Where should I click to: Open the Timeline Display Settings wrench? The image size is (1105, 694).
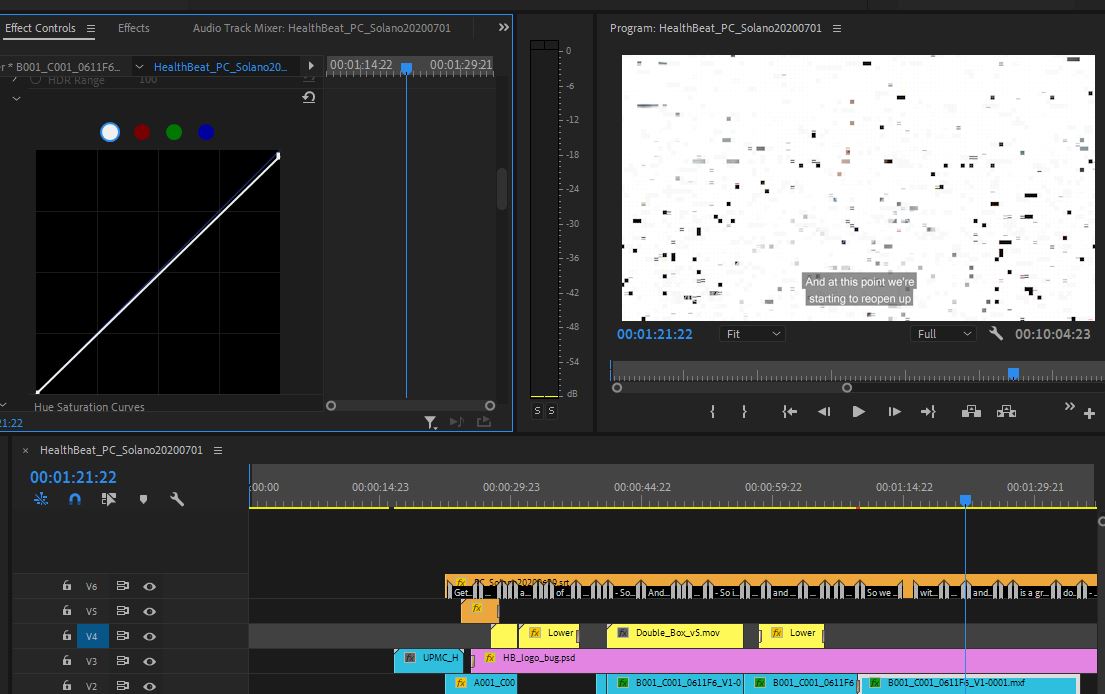click(177, 498)
